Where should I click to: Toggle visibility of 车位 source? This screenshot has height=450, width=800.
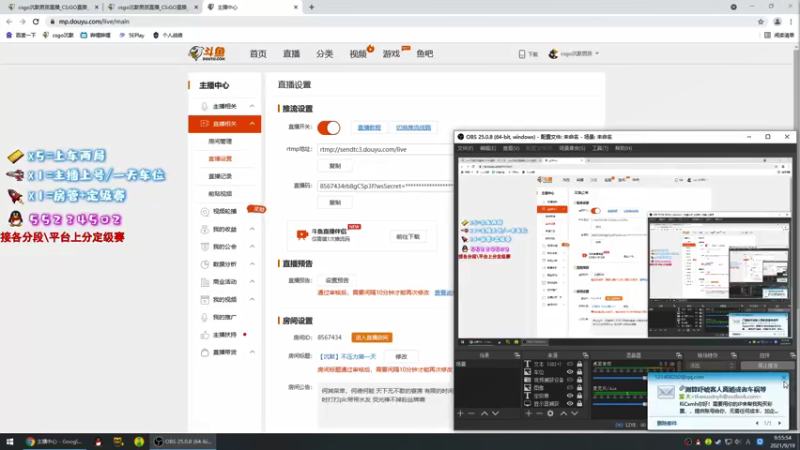pyautogui.click(x=570, y=372)
